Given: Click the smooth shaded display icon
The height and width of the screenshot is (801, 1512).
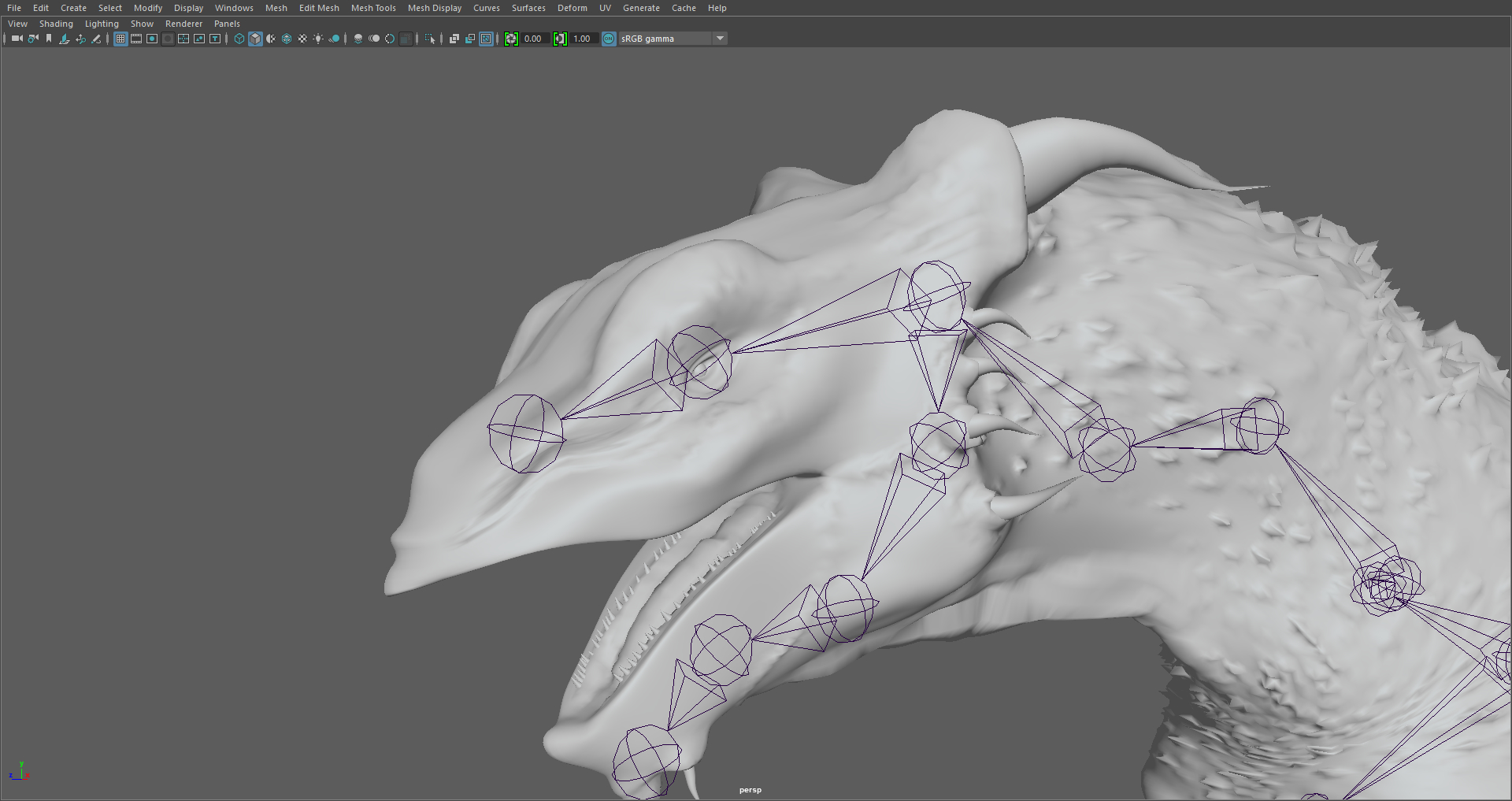Looking at the screenshot, I should [254, 38].
